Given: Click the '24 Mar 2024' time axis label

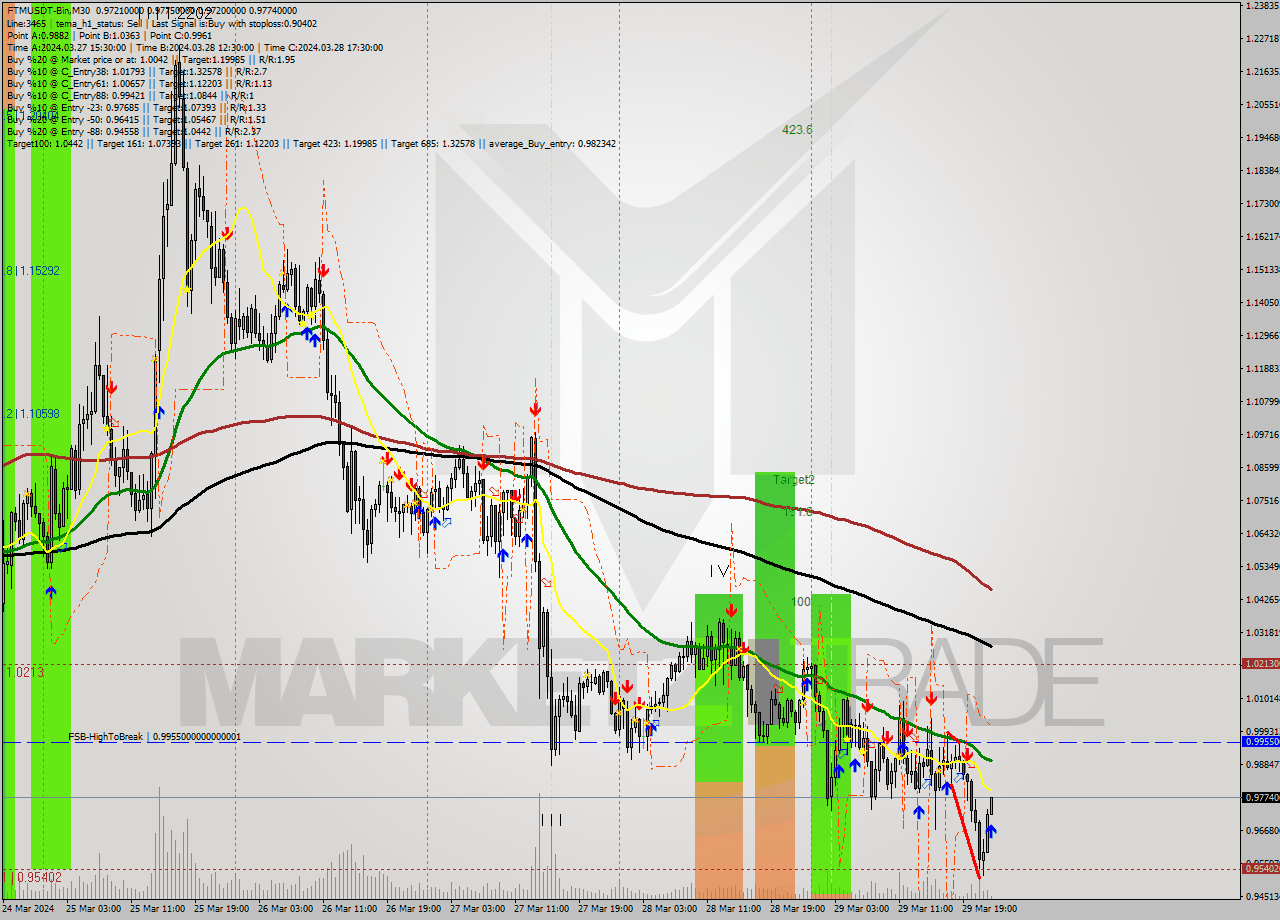Looking at the screenshot, I should [x=28, y=910].
